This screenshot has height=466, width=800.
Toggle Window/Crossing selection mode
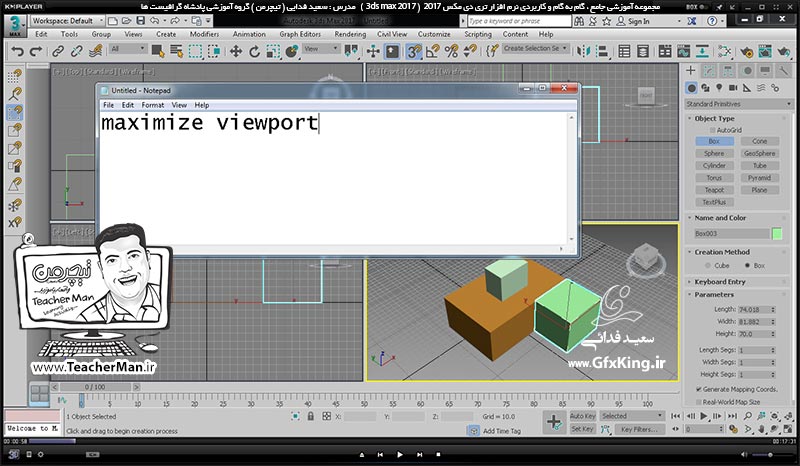click(214, 51)
